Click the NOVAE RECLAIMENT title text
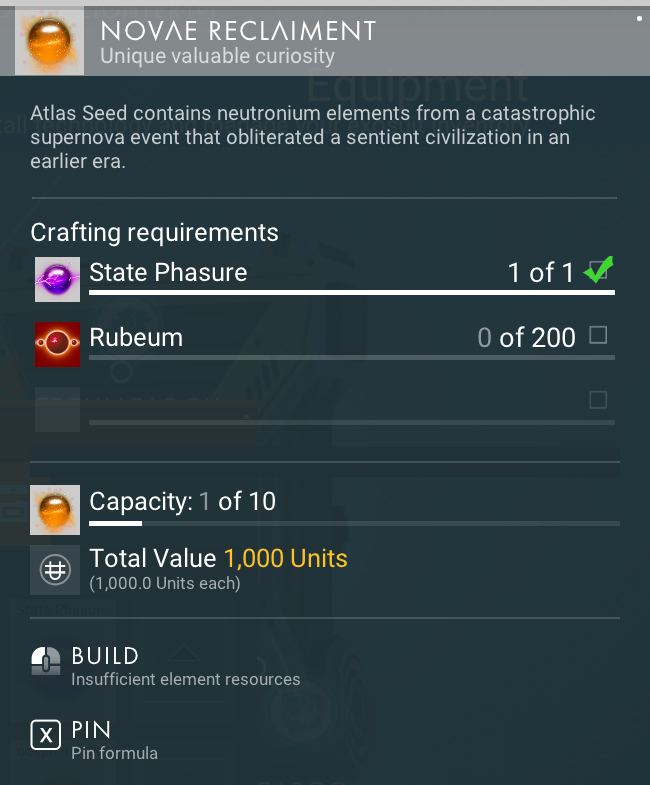Screen dimensions: 650x785 tap(238, 31)
